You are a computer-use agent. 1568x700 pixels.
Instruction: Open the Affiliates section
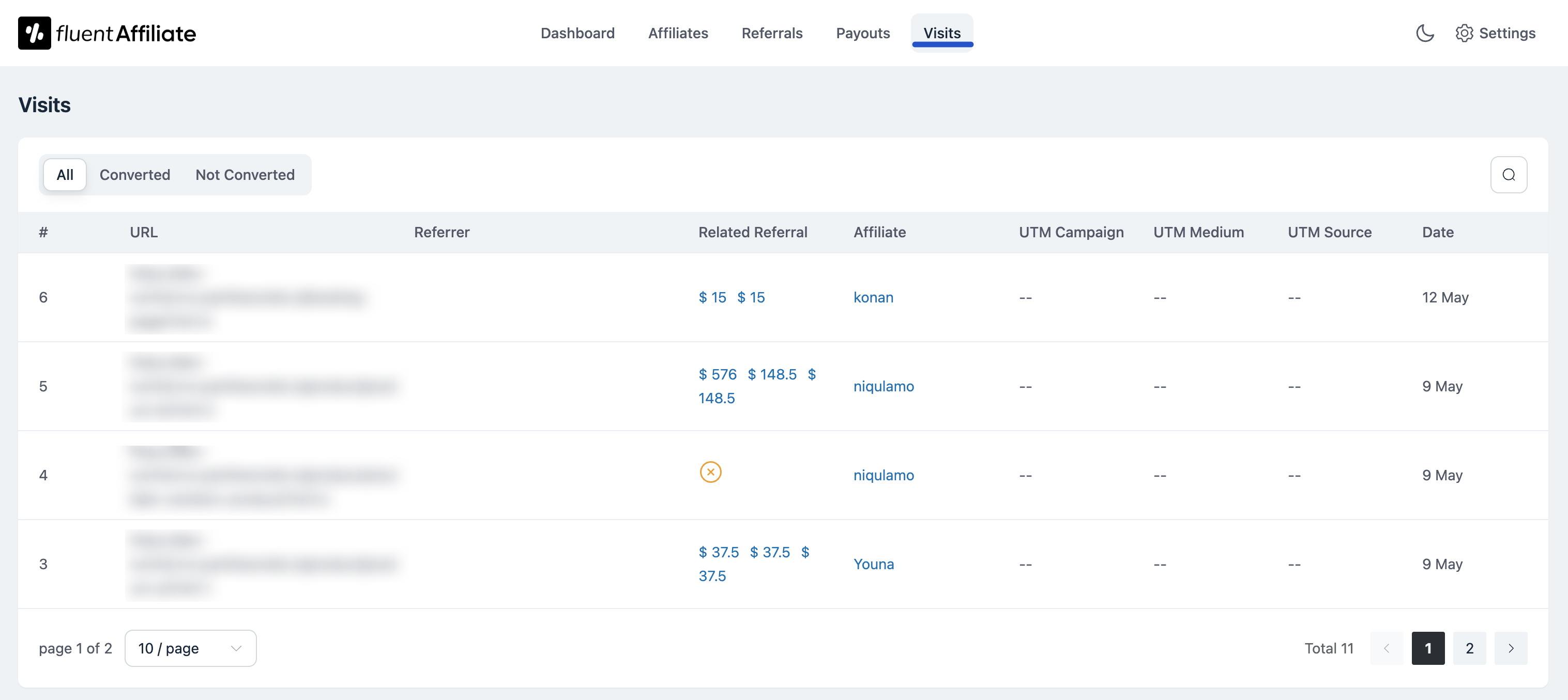tap(678, 34)
